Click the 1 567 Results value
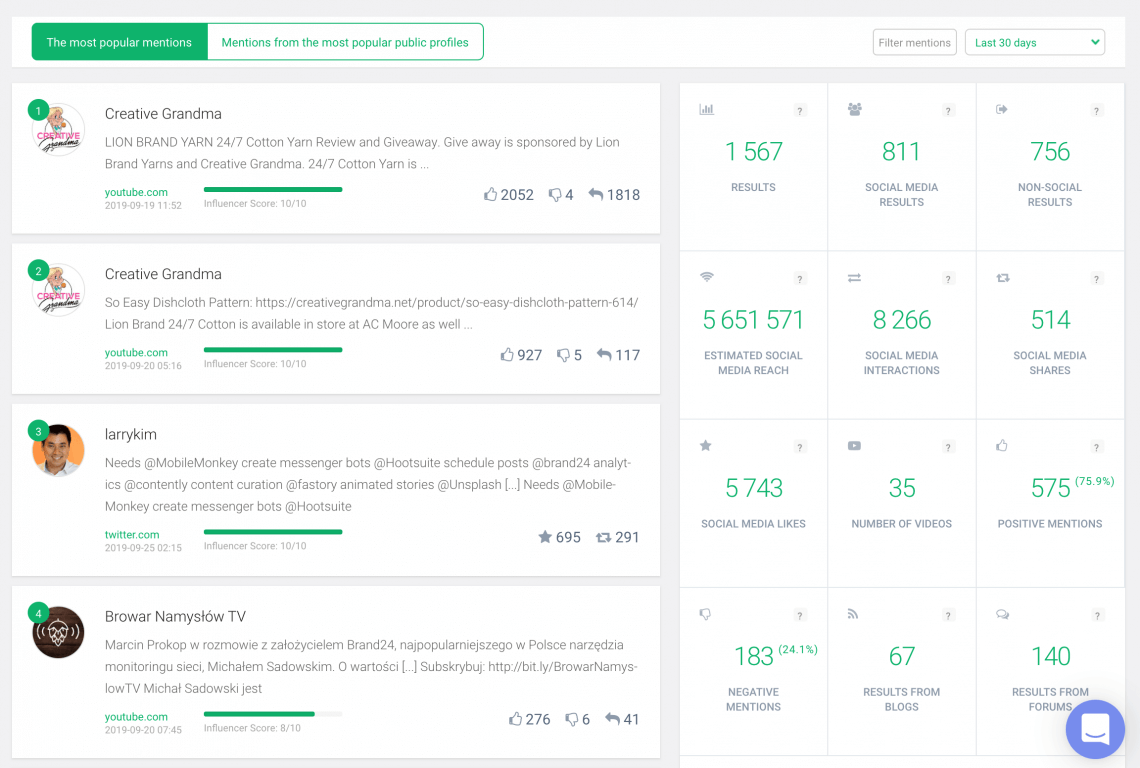This screenshot has width=1140, height=768. pos(754,151)
